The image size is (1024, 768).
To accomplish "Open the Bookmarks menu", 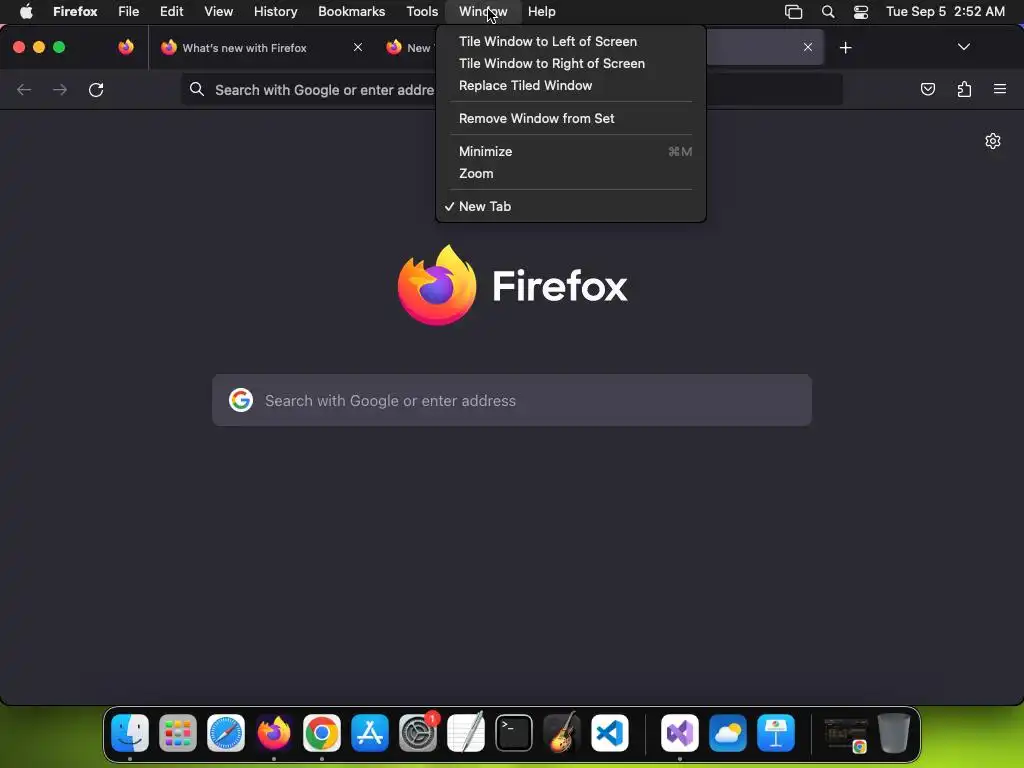I will pos(351,11).
